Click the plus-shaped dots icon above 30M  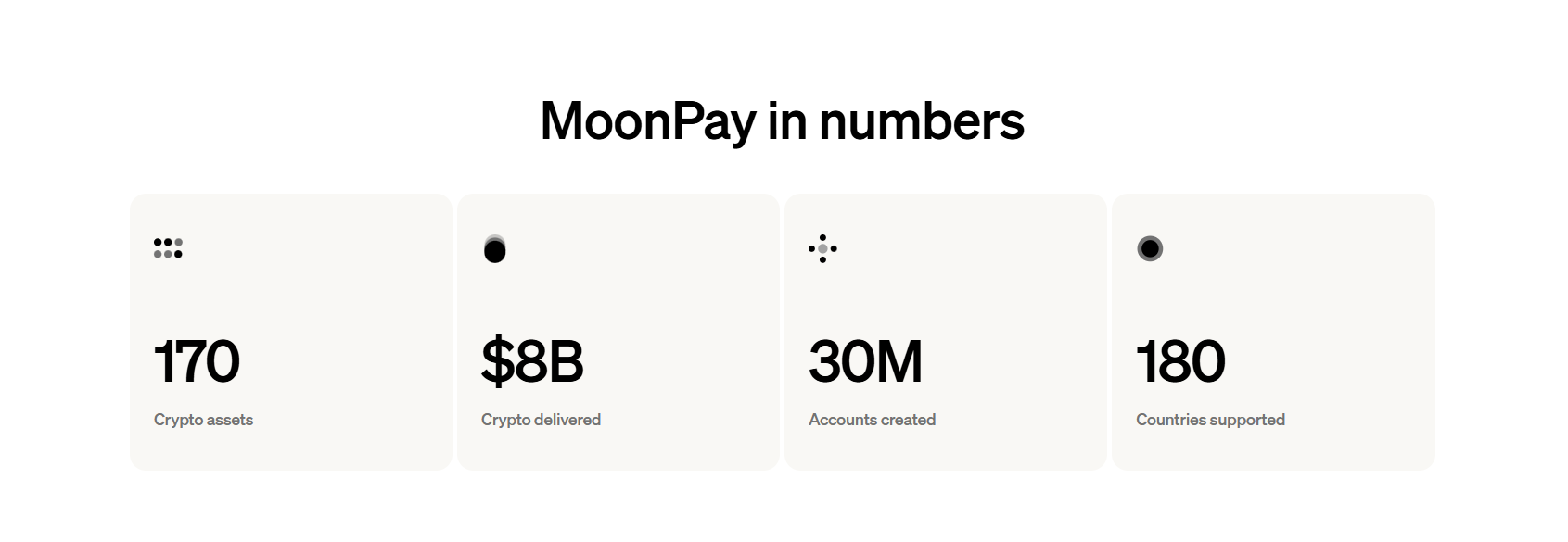click(822, 248)
